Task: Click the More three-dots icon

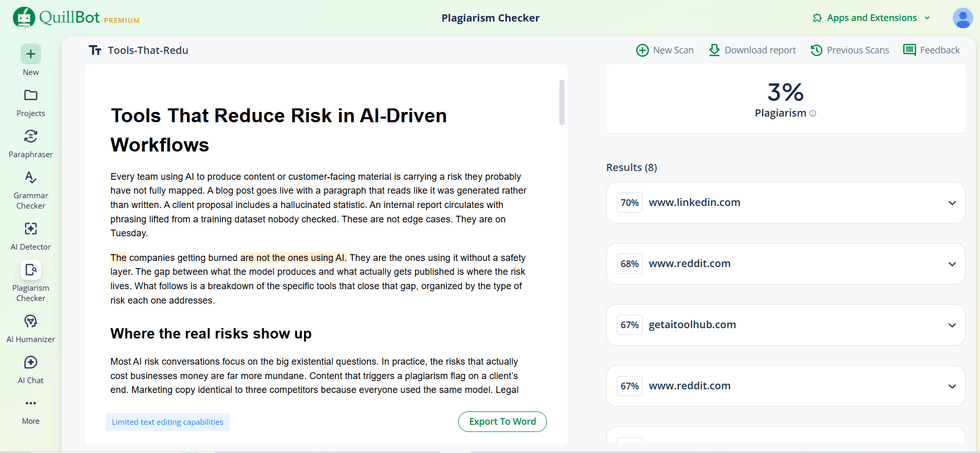Action: pos(31,403)
